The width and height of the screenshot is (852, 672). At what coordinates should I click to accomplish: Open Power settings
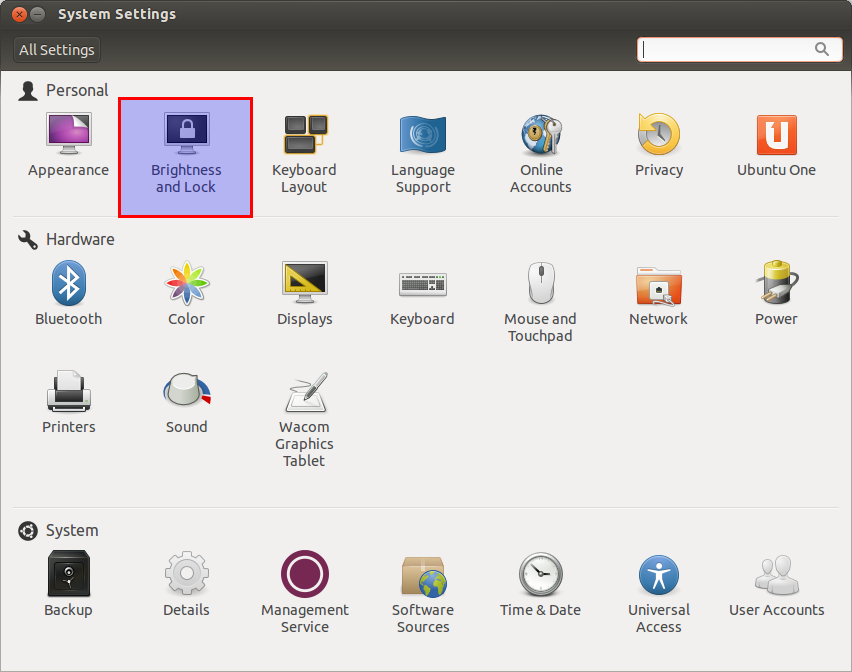point(776,290)
